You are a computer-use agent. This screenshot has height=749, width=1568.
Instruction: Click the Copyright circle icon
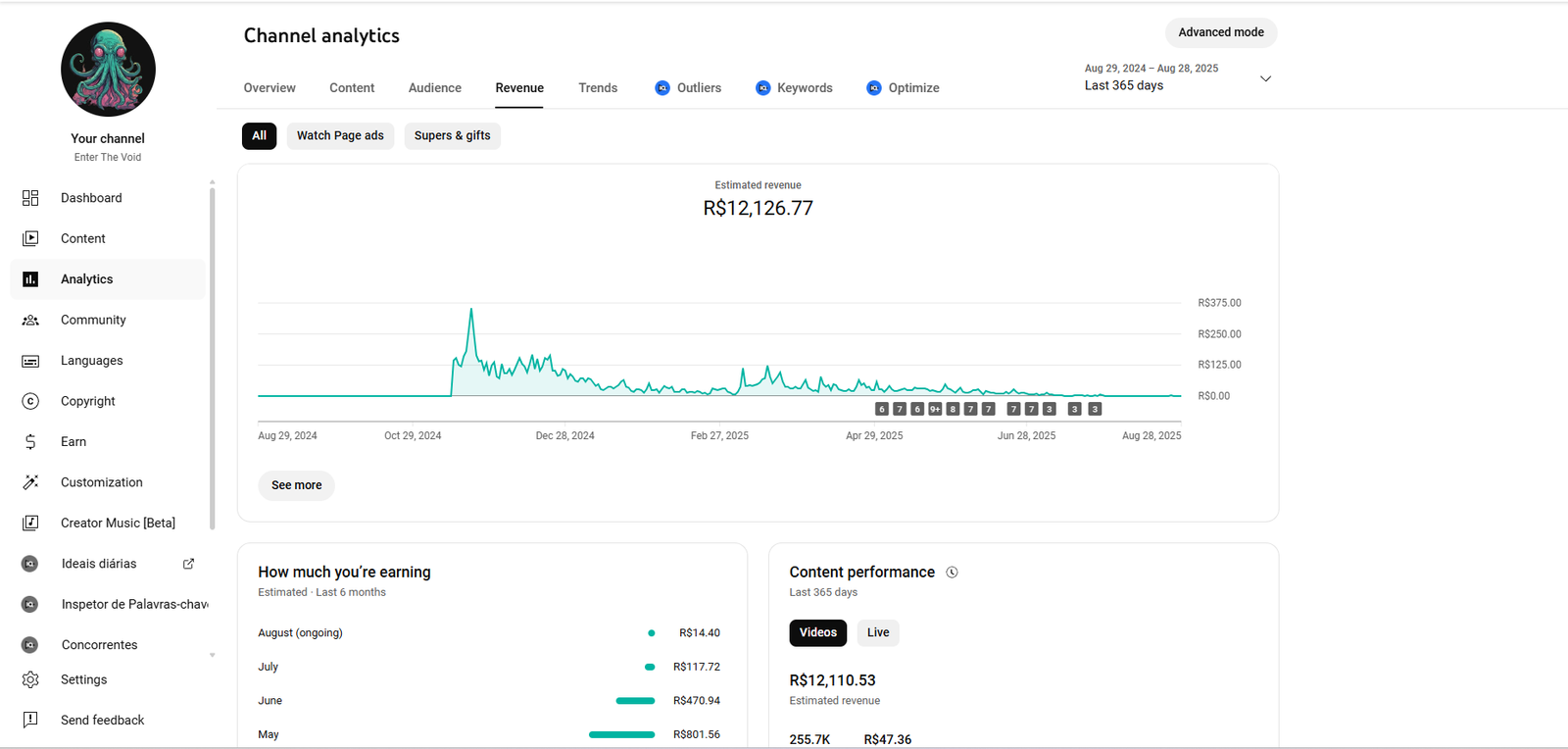click(x=30, y=401)
